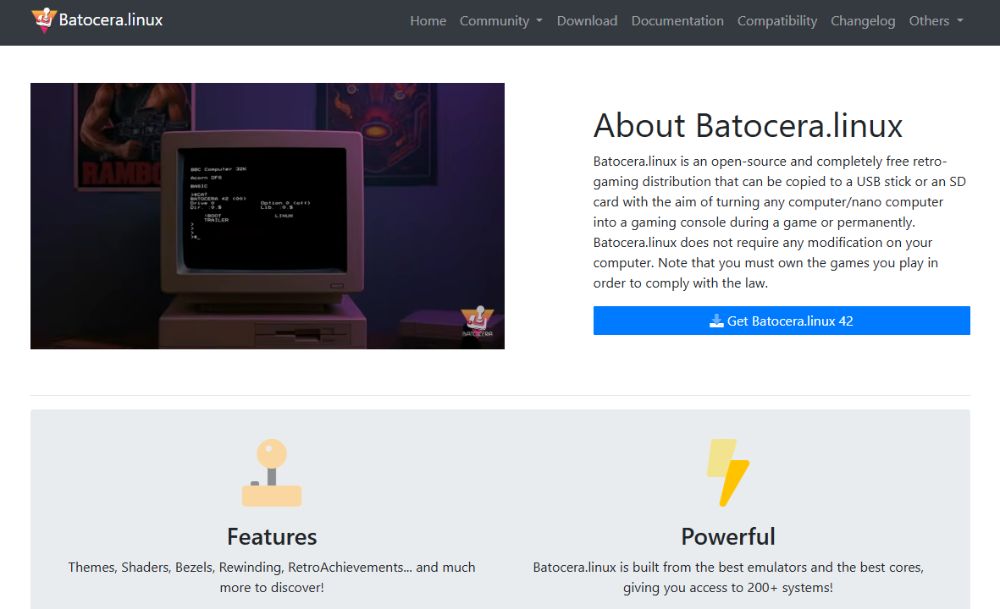Screen dimensions: 1000x609
Task: View the Changelog page
Action: [x=862, y=21]
